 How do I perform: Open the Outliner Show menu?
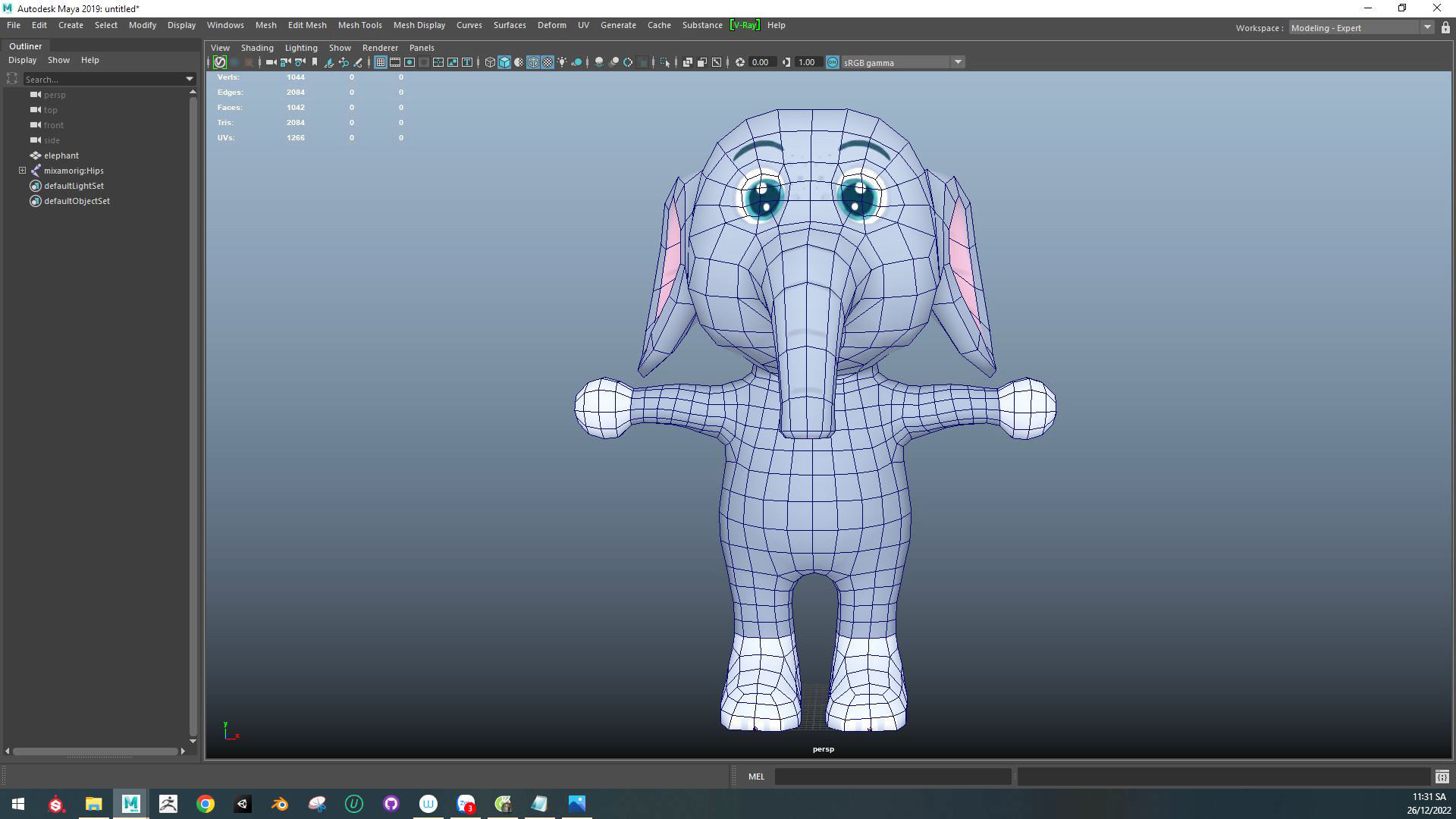tap(58, 60)
